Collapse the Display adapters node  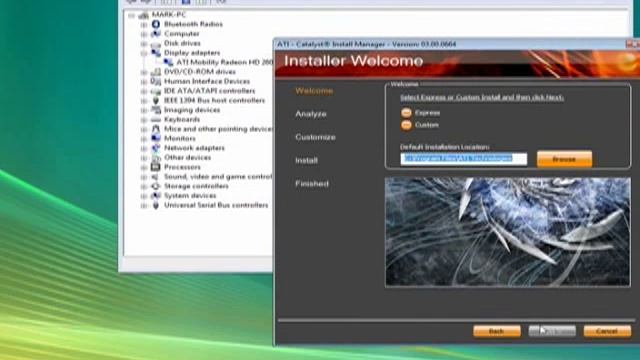coord(144,53)
